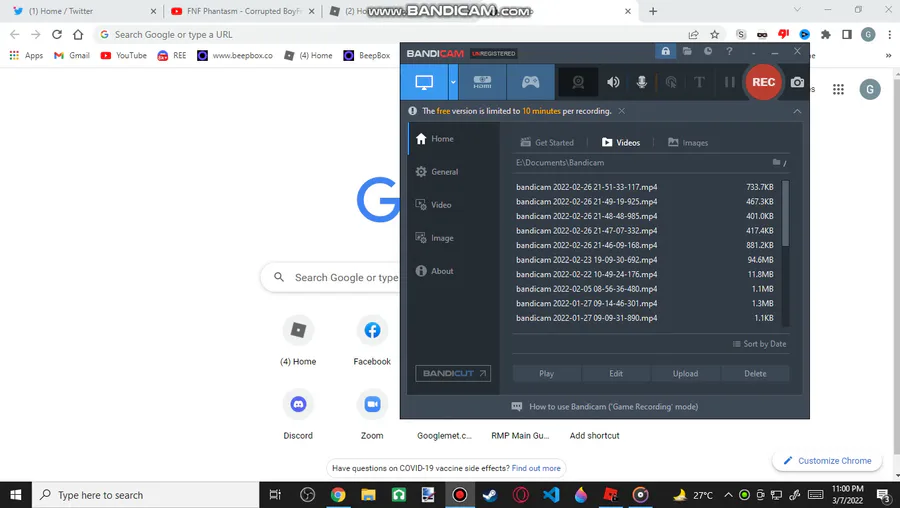The width and height of the screenshot is (900, 508).
Task: Switch to Videos tab
Action: point(620,142)
